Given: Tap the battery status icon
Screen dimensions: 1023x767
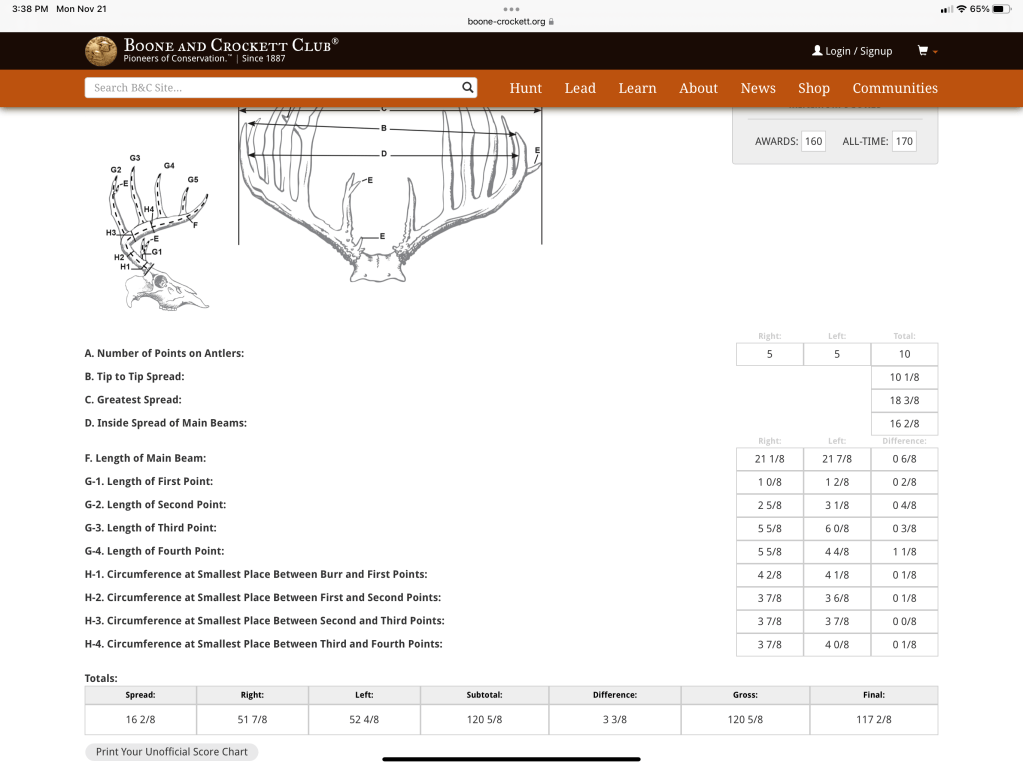Looking at the screenshot, I should point(997,9).
